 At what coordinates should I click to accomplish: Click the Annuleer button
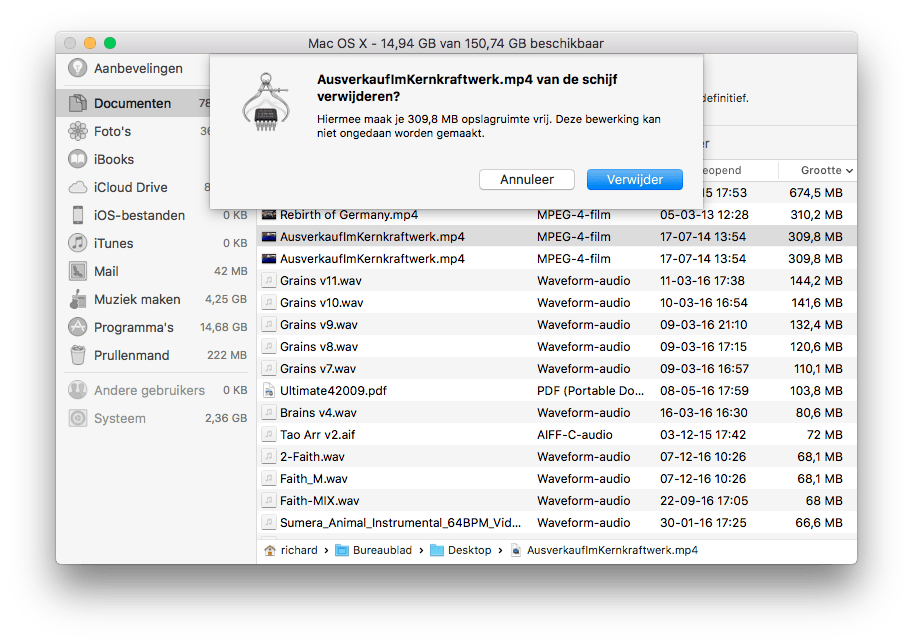(527, 179)
